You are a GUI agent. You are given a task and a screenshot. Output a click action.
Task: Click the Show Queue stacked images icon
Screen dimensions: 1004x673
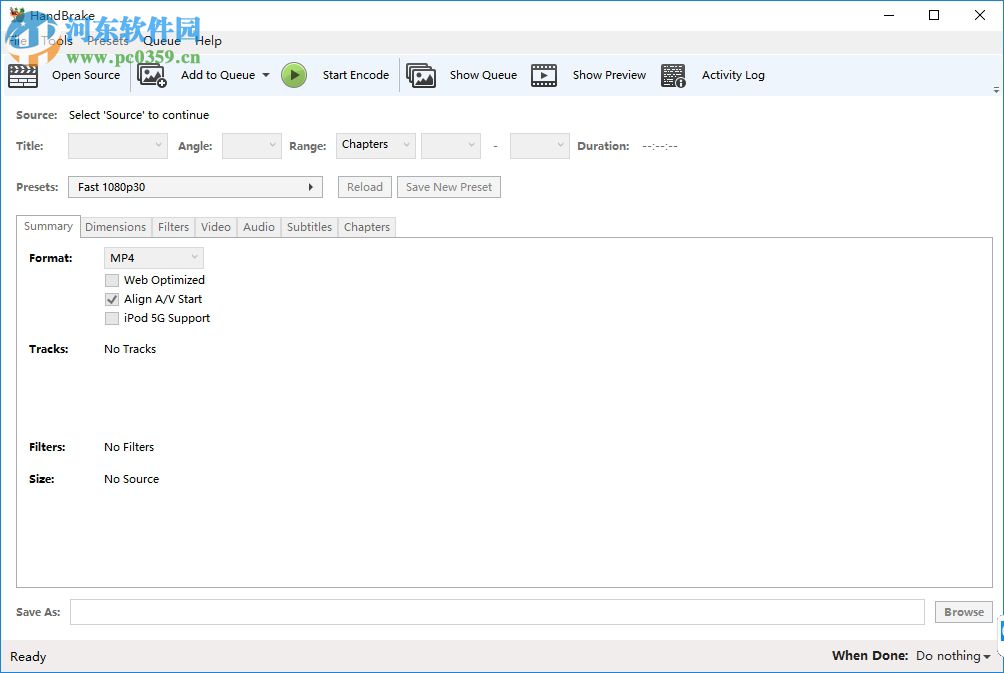pyautogui.click(x=421, y=76)
